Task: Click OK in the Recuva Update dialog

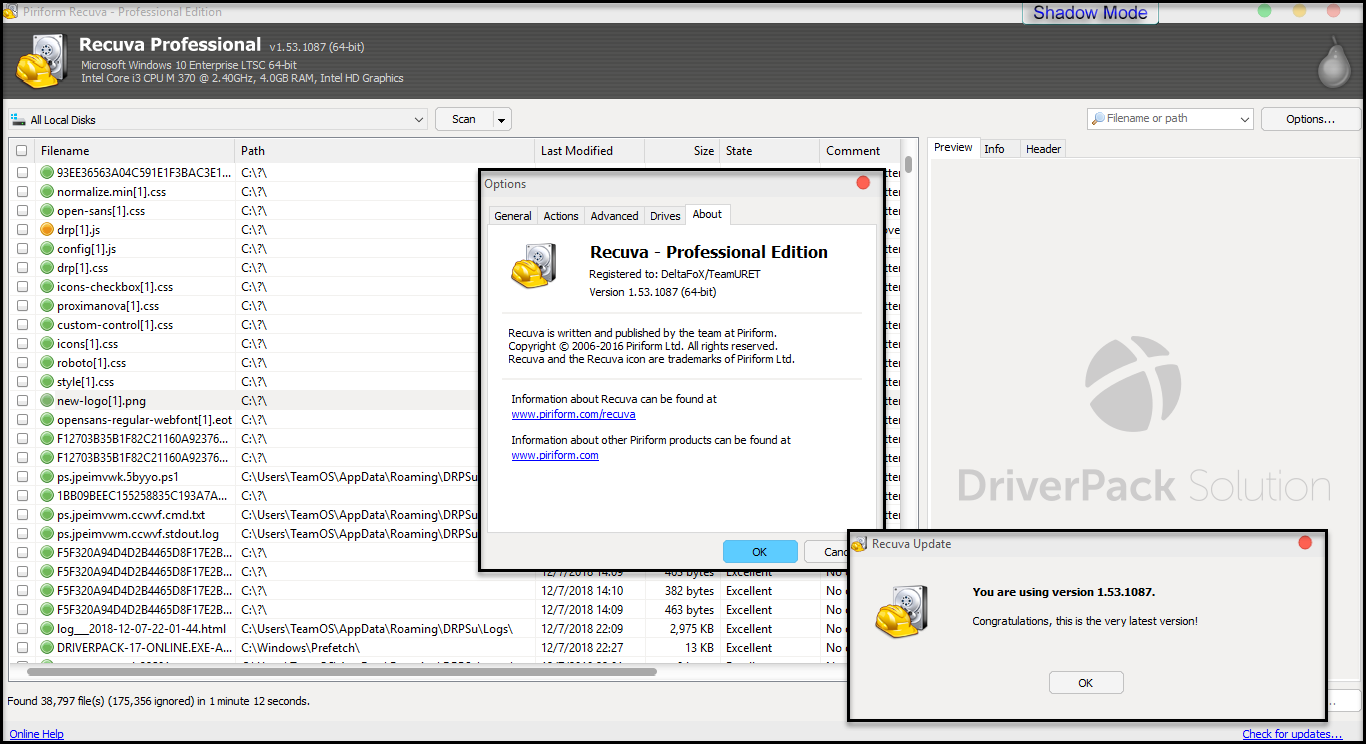Action: 1086,683
